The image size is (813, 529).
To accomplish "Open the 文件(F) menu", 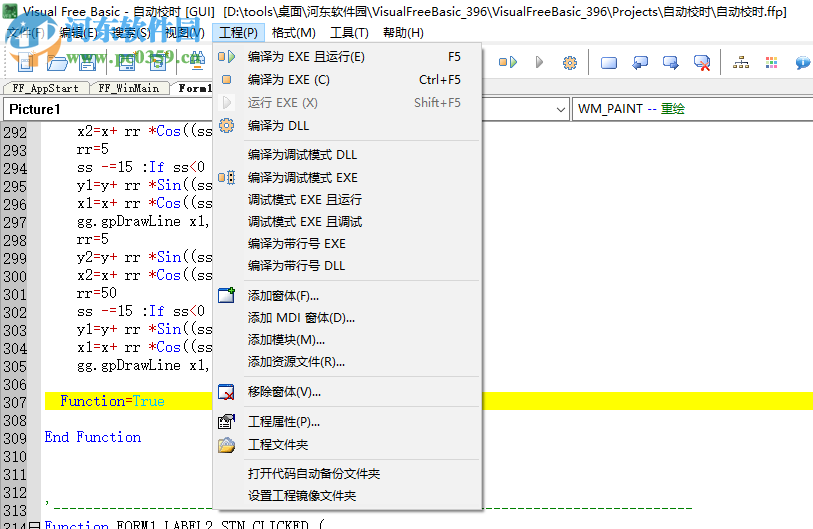I will pos(26,33).
